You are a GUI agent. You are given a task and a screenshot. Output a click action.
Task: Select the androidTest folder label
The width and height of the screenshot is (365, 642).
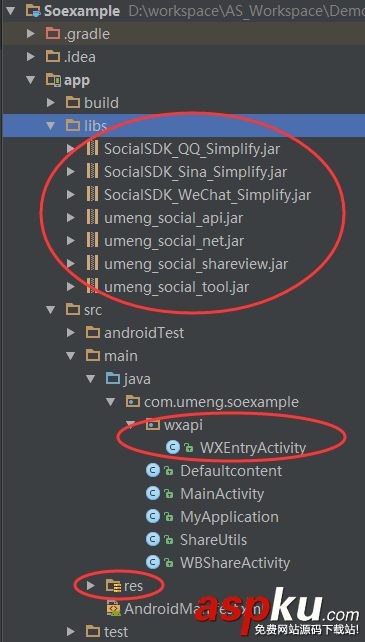144,332
